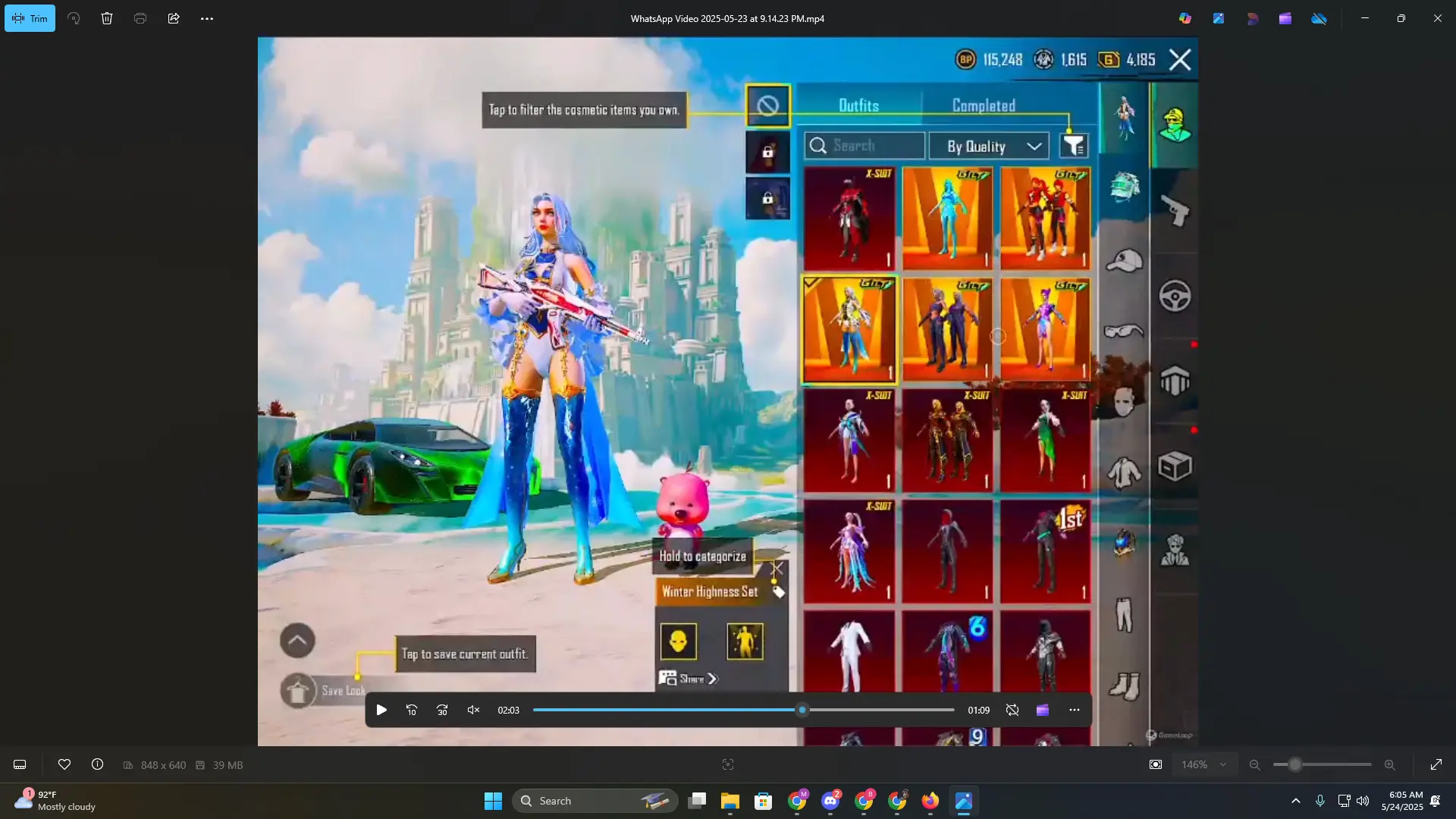
Task: Open the firearm skins category
Action: pos(1175,210)
